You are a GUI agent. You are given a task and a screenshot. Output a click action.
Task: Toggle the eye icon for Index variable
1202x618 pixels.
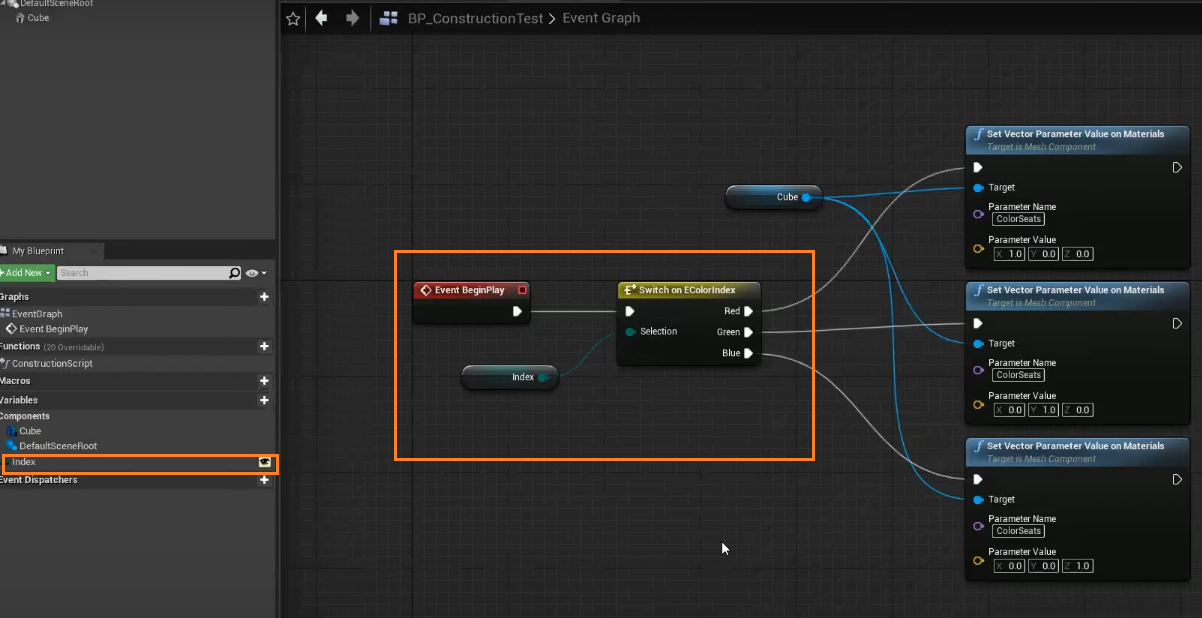point(265,462)
